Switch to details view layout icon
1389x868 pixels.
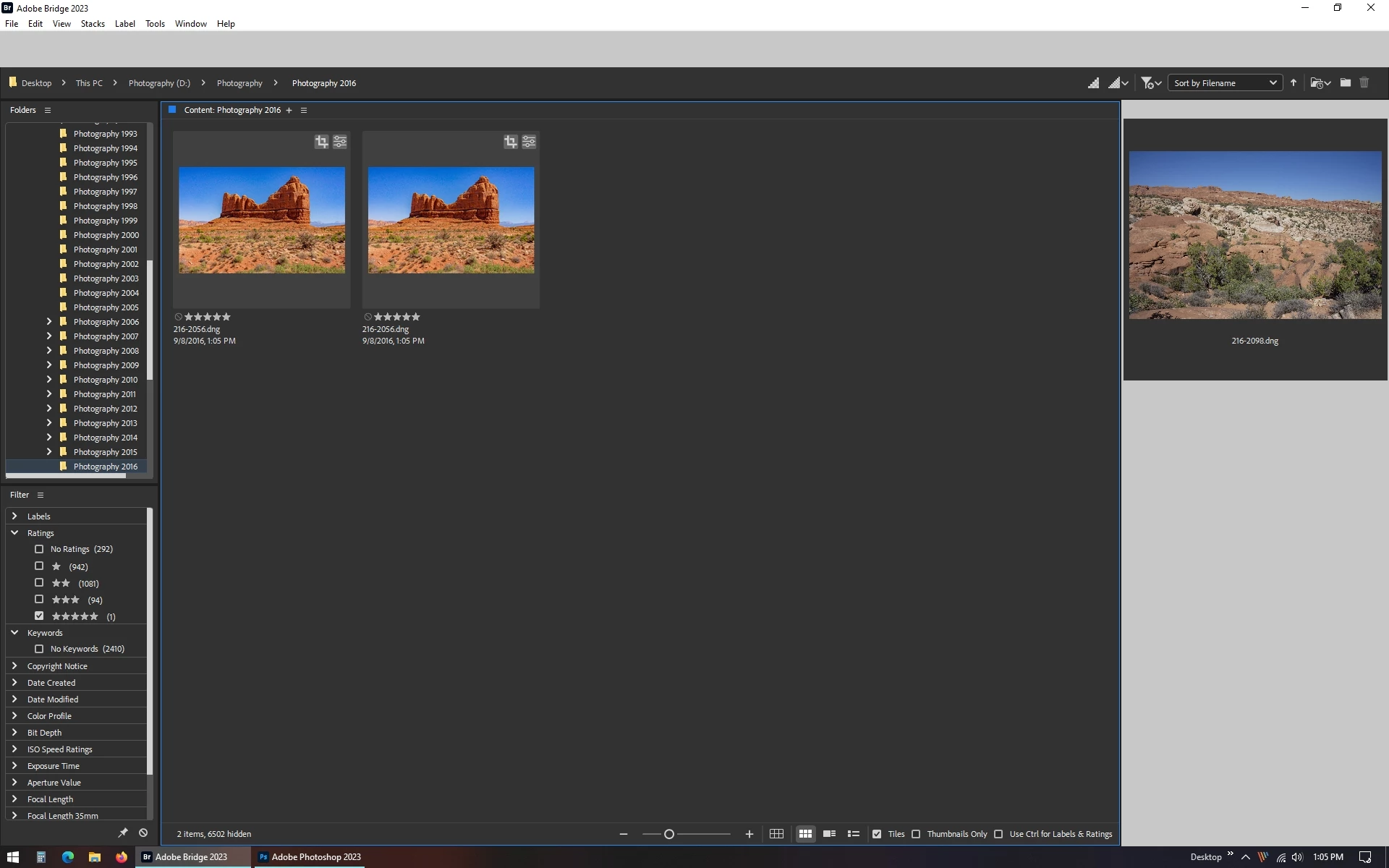tap(830, 834)
